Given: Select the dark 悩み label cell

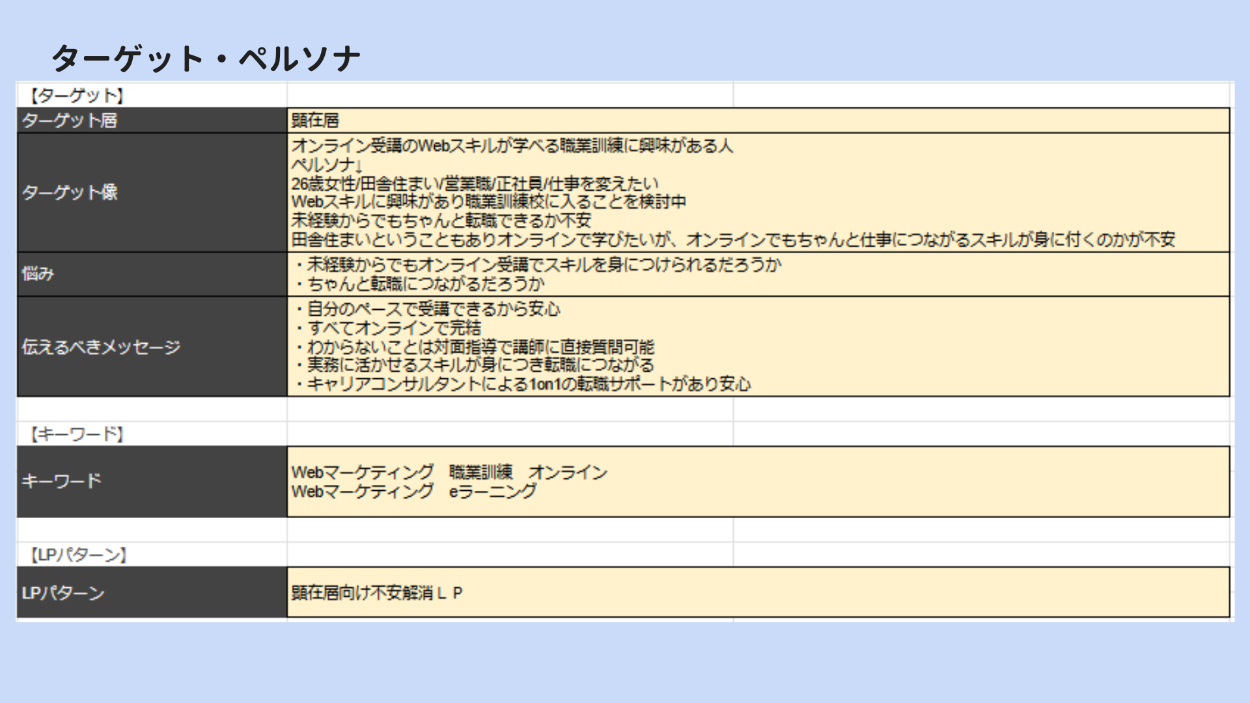Looking at the screenshot, I should pyautogui.click(x=152, y=274).
